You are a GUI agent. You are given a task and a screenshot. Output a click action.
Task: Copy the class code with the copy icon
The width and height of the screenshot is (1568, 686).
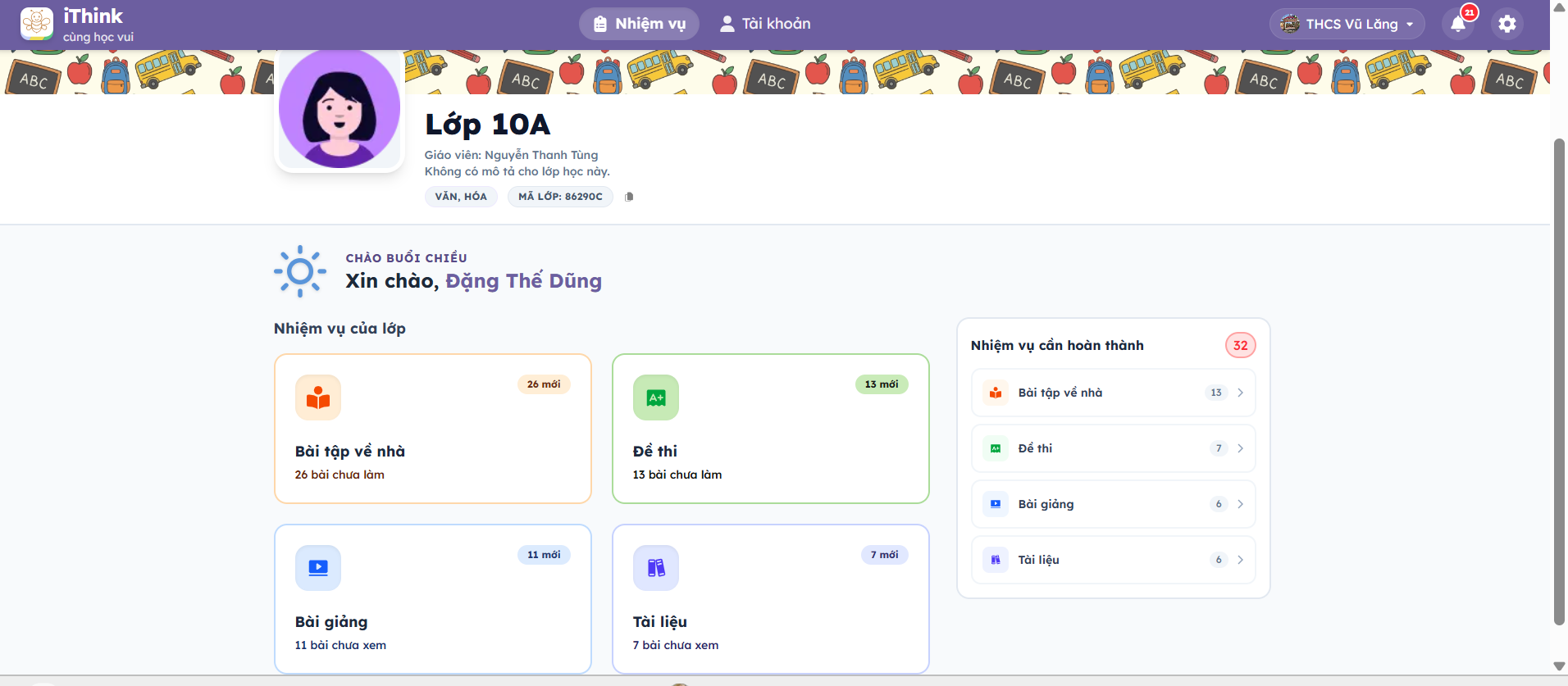[x=629, y=197]
